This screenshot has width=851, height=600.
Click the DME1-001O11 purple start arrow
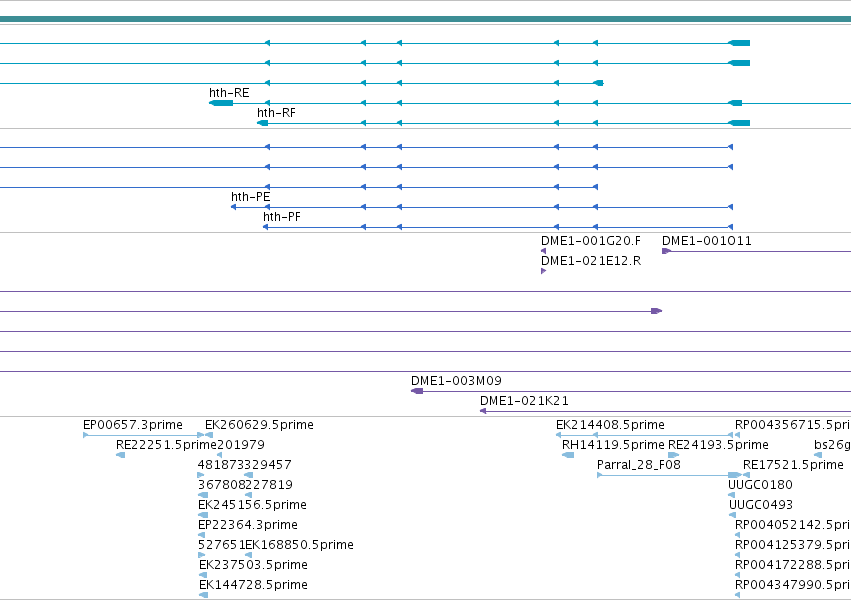coord(666,251)
